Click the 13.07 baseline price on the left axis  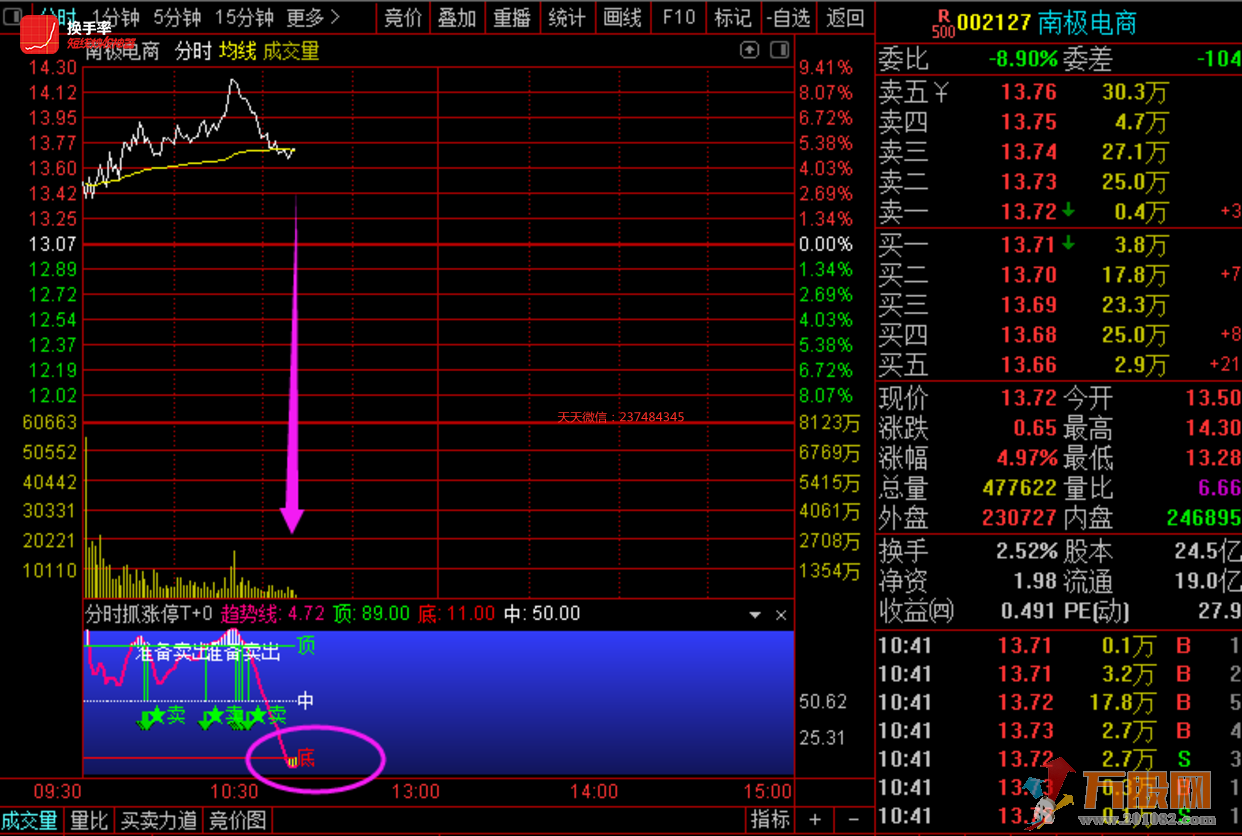point(53,244)
